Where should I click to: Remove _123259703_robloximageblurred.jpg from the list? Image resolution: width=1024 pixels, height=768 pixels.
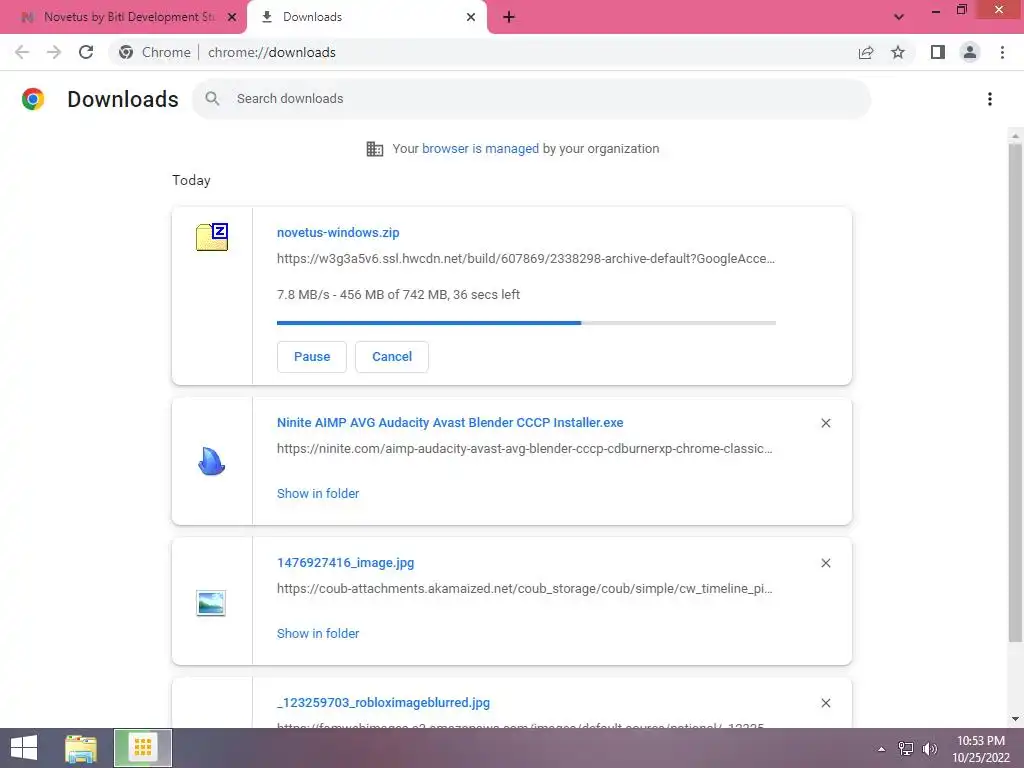click(825, 703)
